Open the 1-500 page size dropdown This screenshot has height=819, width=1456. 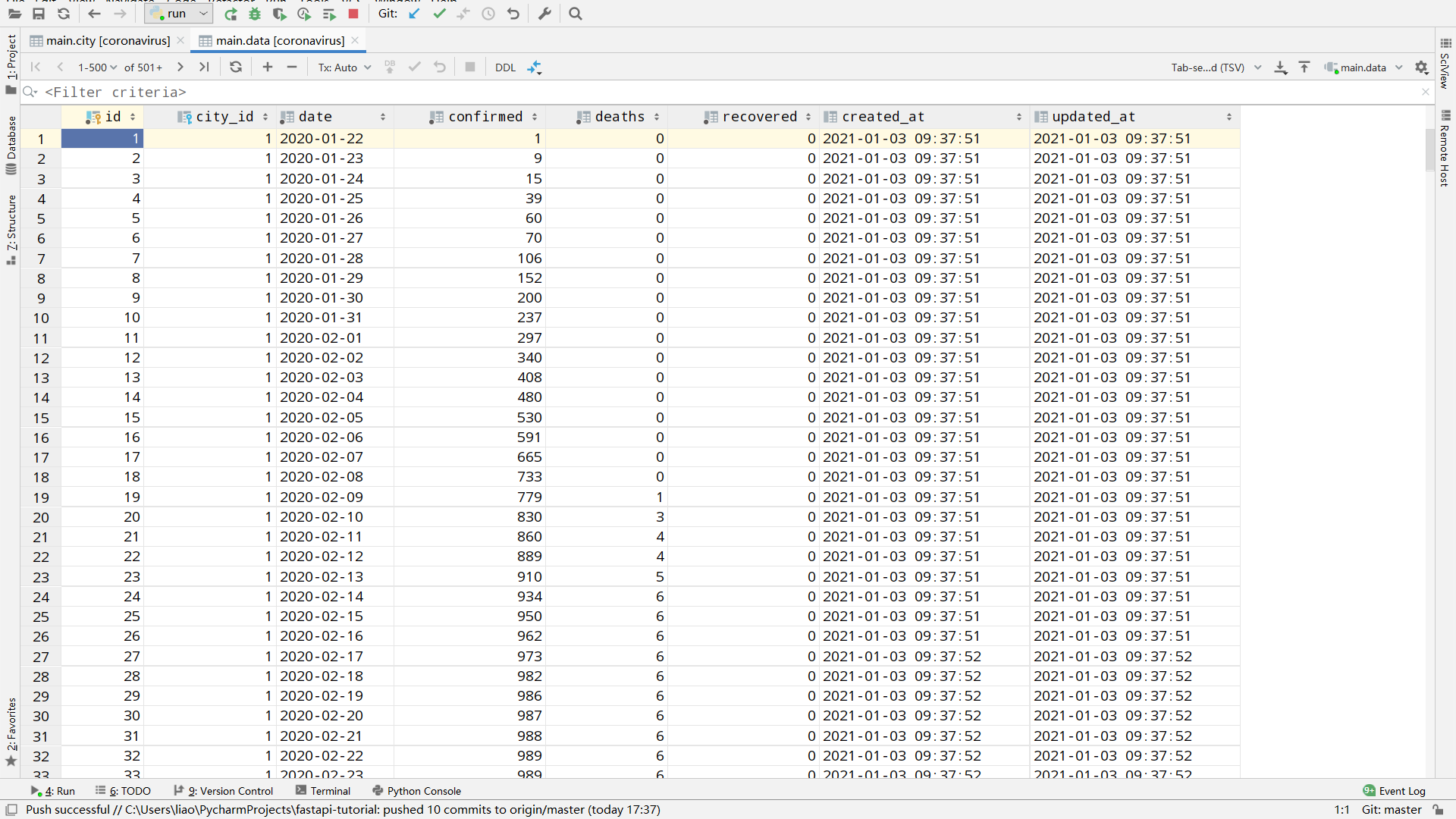pos(97,67)
